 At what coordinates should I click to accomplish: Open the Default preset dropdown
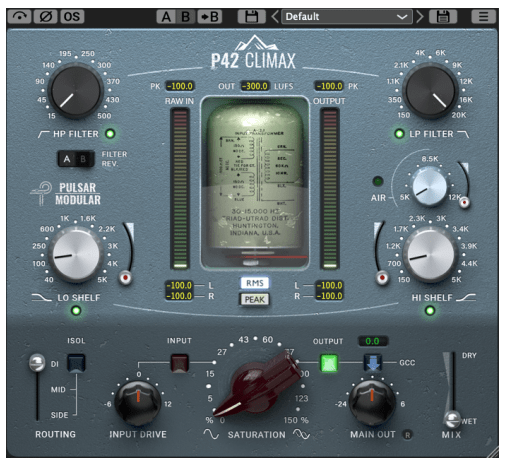(x=347, y=16)
